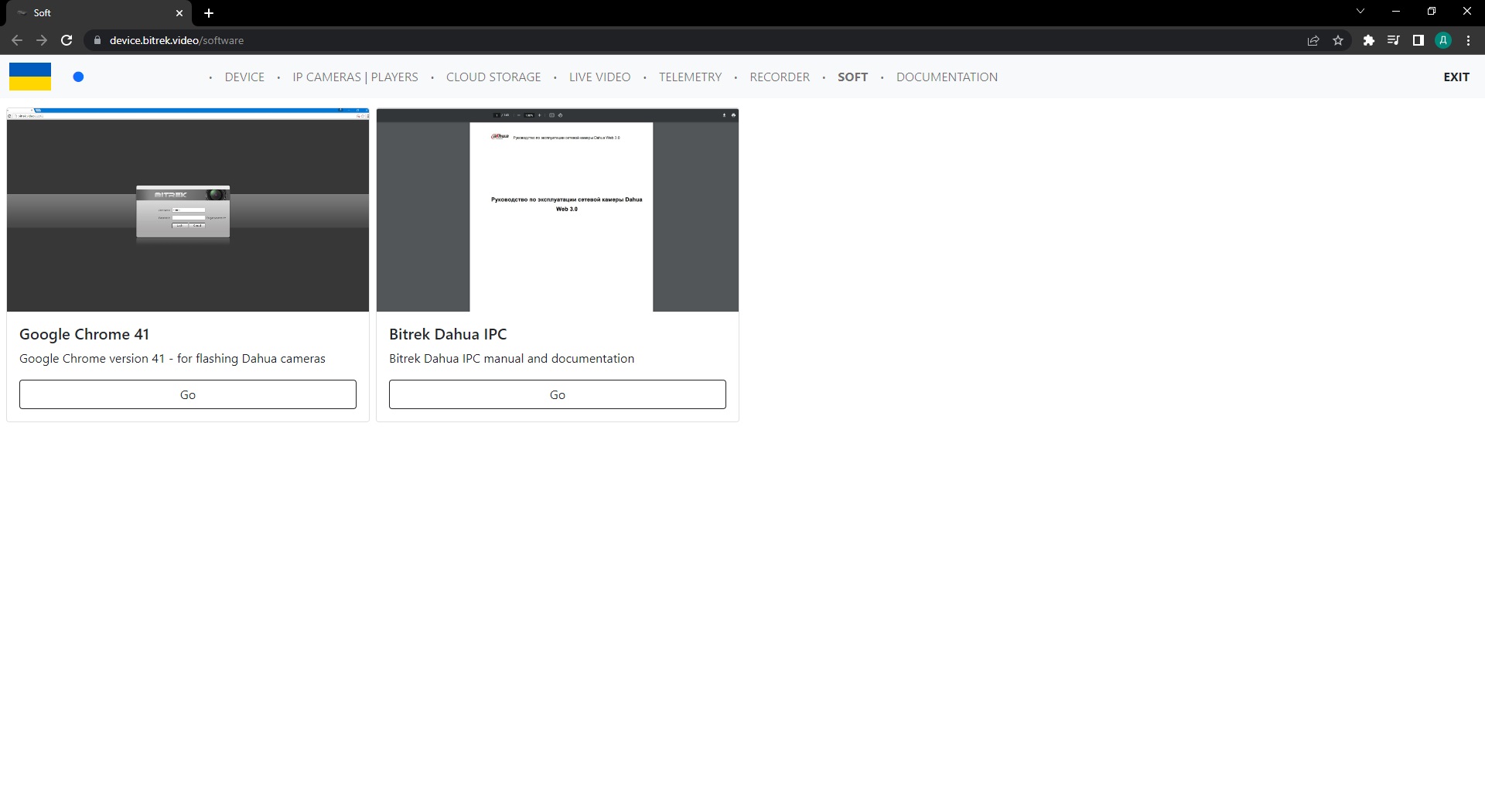Bookmark this page with star icon
This screenshot has height=812, width=1485.
click(x=1338, y=40)
